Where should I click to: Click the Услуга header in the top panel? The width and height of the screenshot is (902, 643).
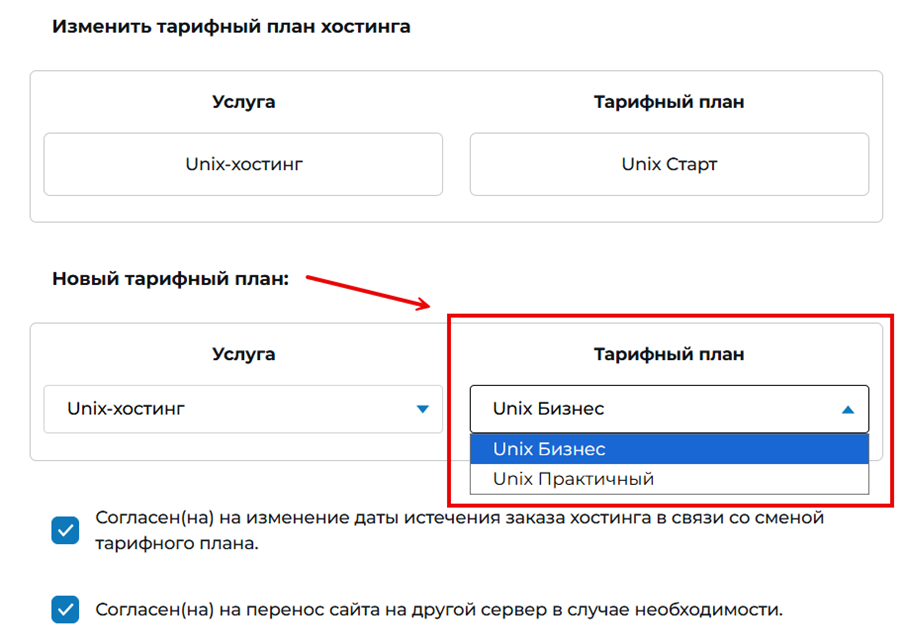click(243, 102)
